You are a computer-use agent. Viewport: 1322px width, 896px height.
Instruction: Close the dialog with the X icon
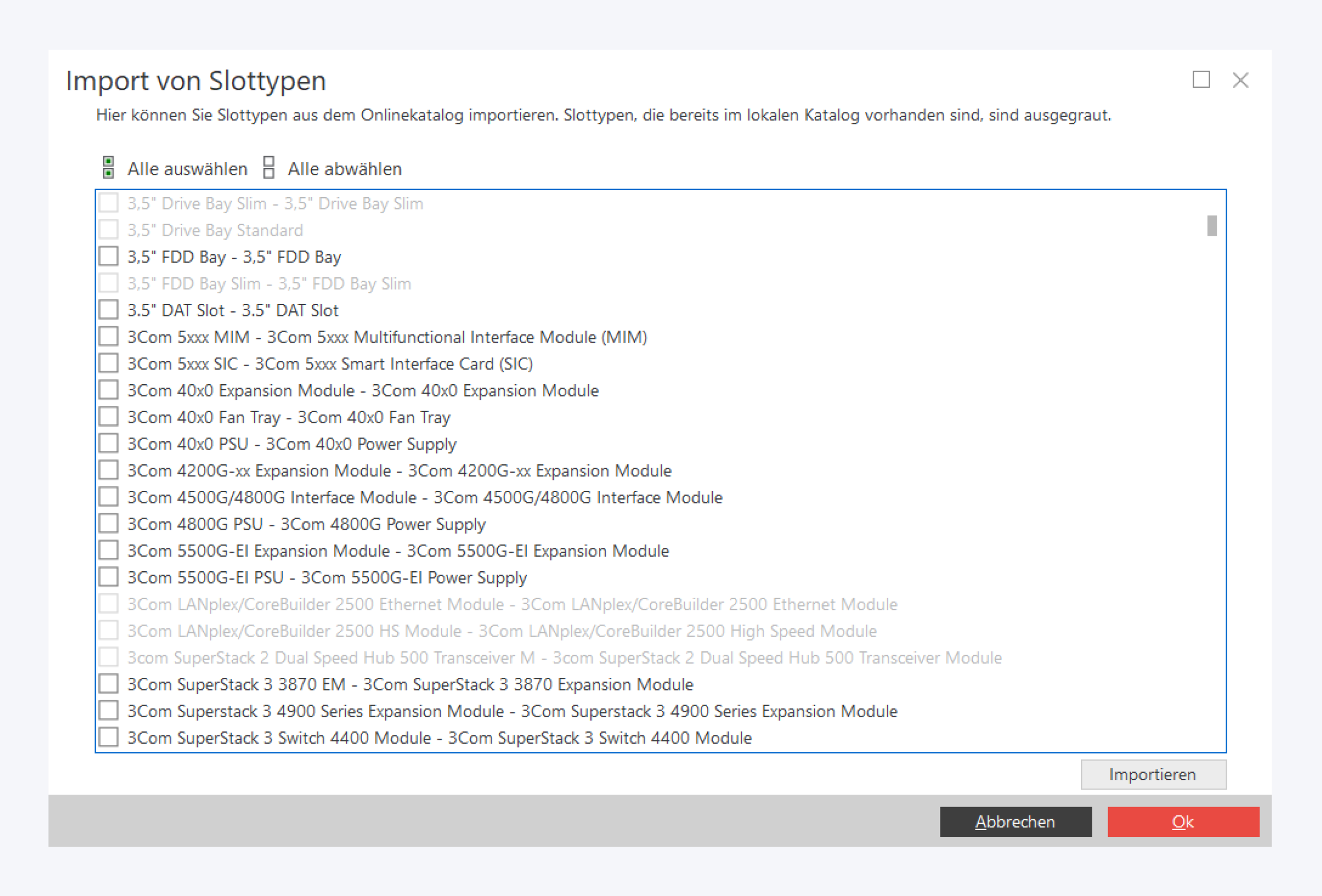tap(1240, 80)
